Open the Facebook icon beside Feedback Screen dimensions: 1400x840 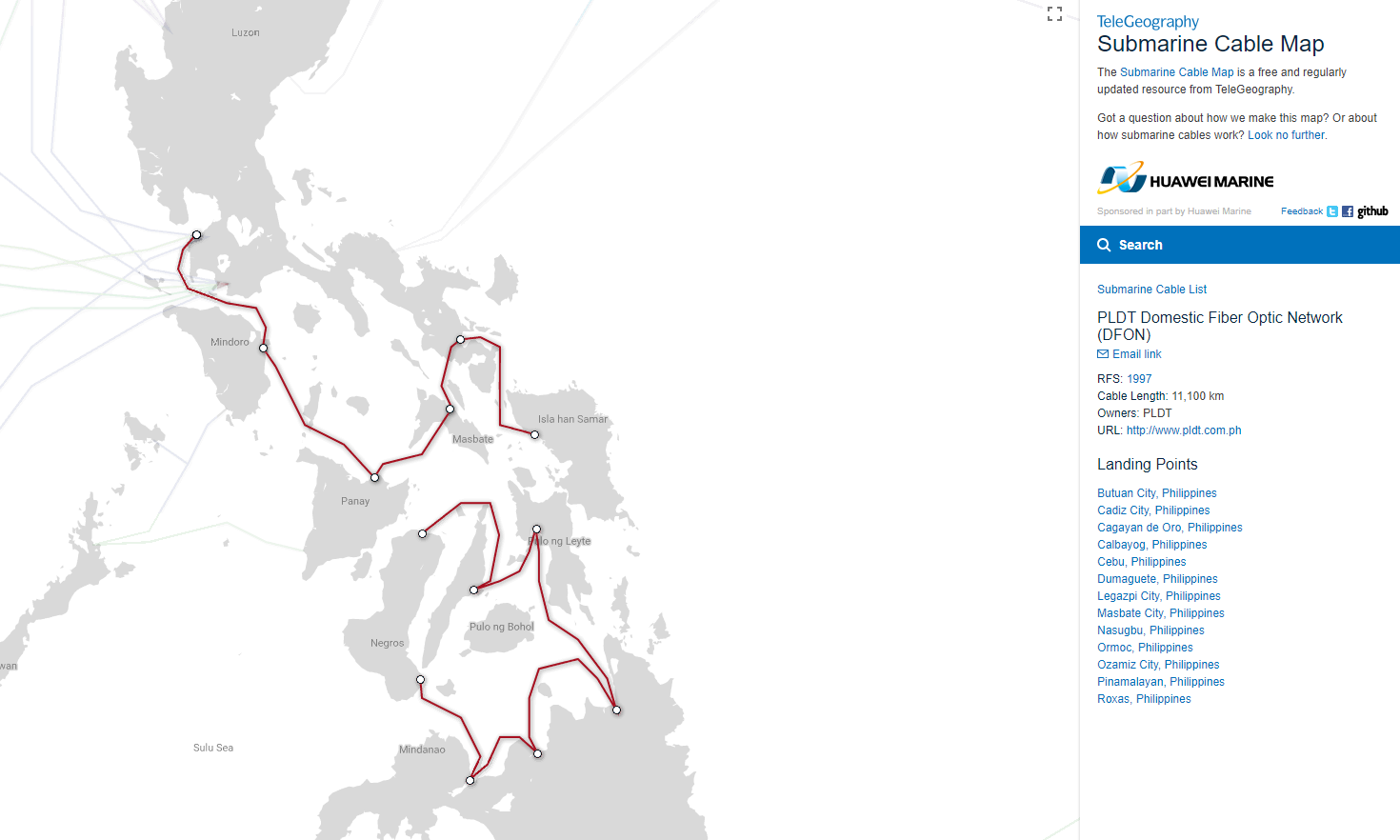click(x=1348, y=211)
